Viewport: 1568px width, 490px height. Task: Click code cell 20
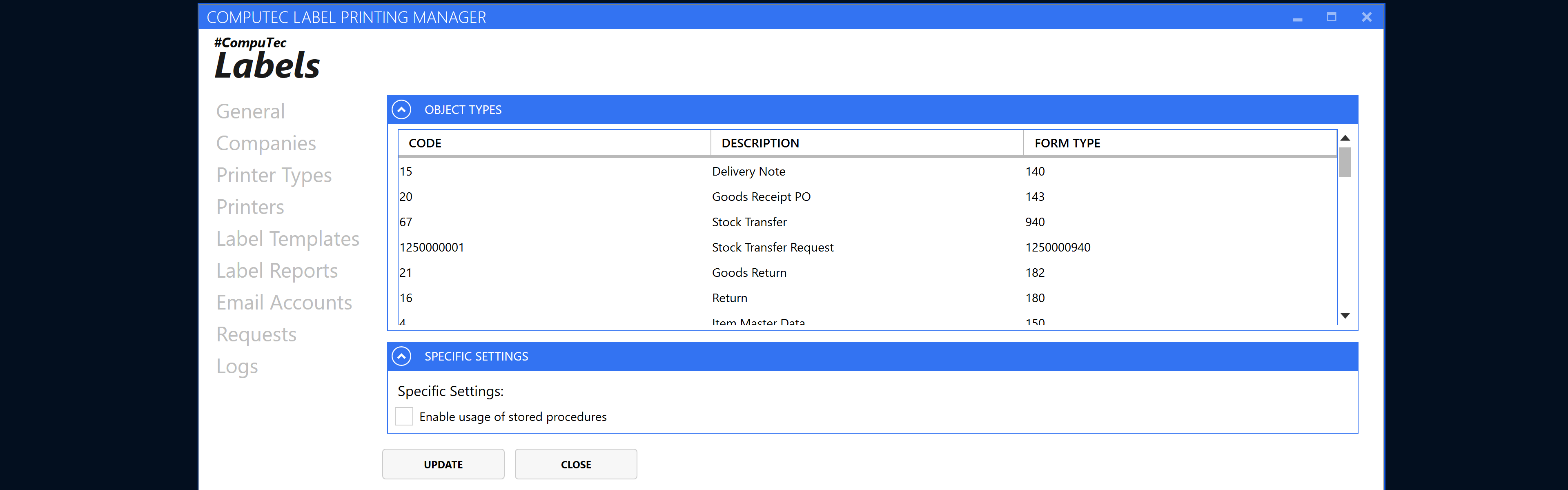[406, 197]
